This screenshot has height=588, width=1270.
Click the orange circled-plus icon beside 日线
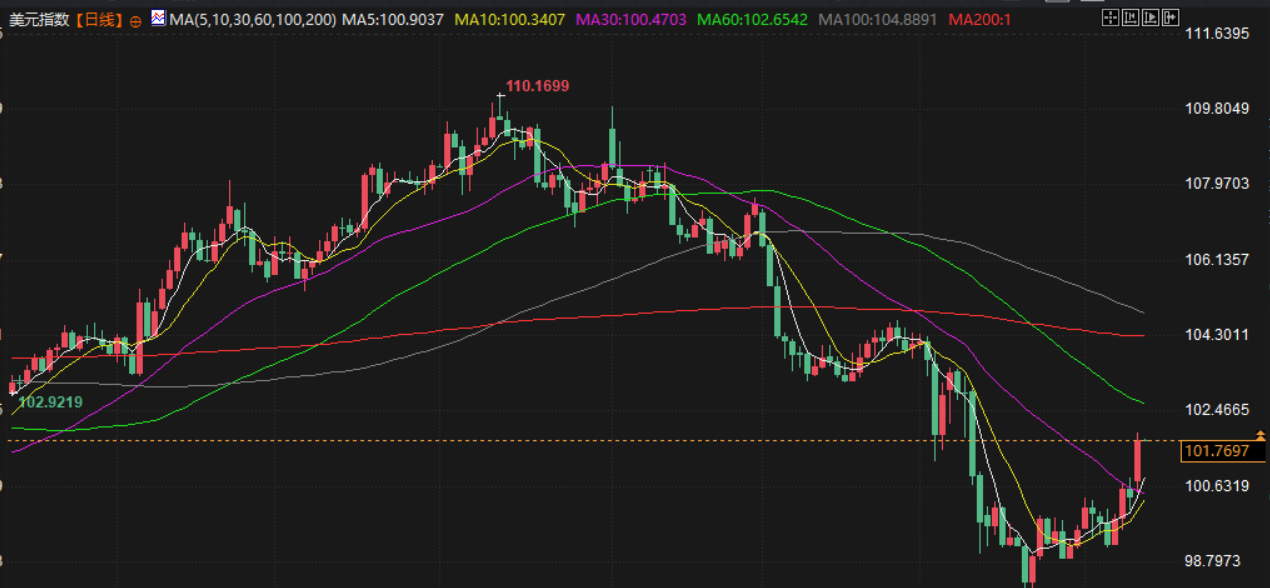136,20
